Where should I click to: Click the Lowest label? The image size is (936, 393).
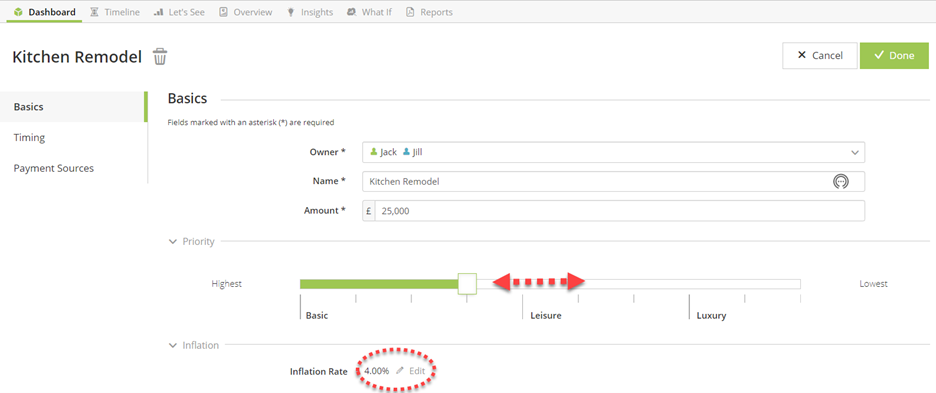pos(873,284)
